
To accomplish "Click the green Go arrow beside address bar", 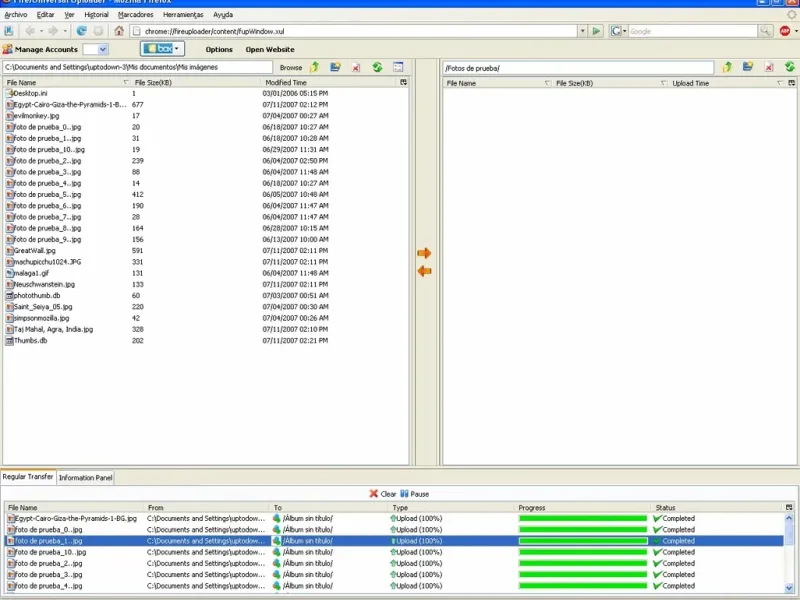I will coord(596,31).
